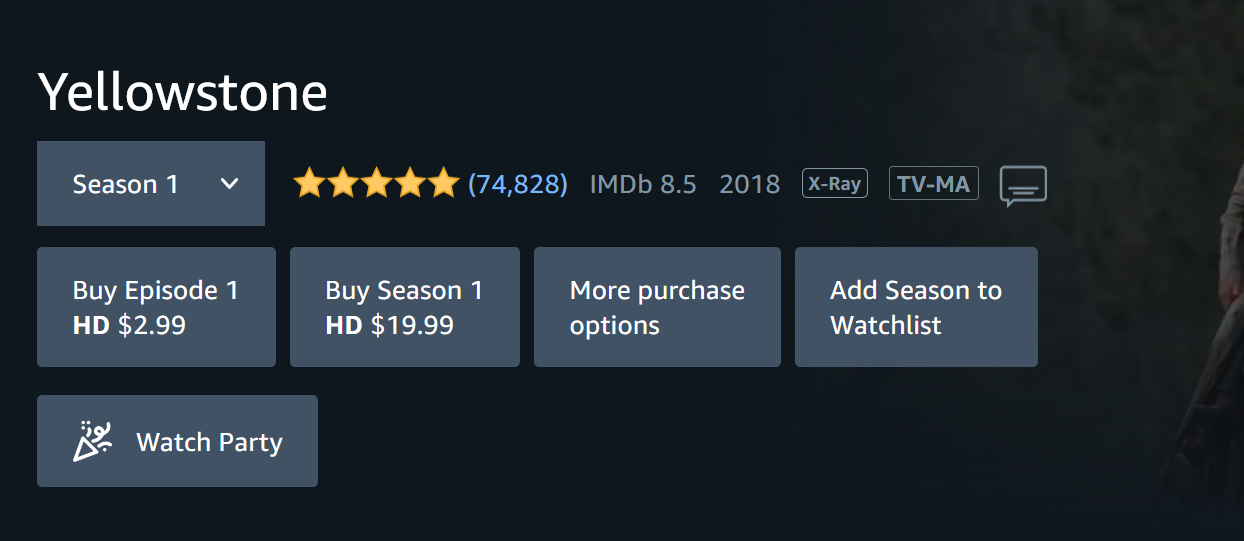The height and width of the screenshot is (541, 1244).
Task: Click the IMDb 8.5 rating text
Action: click(x=643, y=184)
